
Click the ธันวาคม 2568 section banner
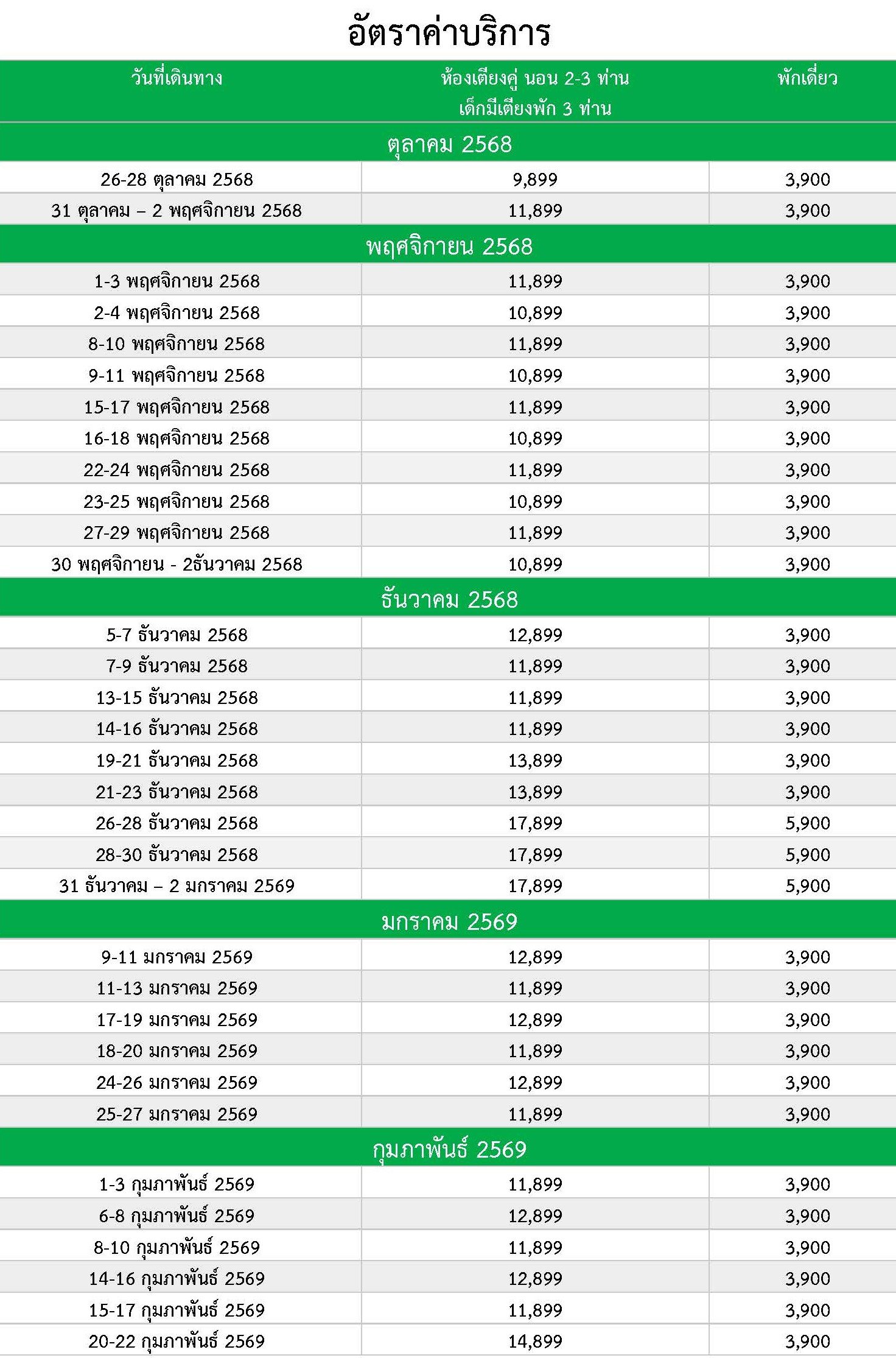(449, 599)
